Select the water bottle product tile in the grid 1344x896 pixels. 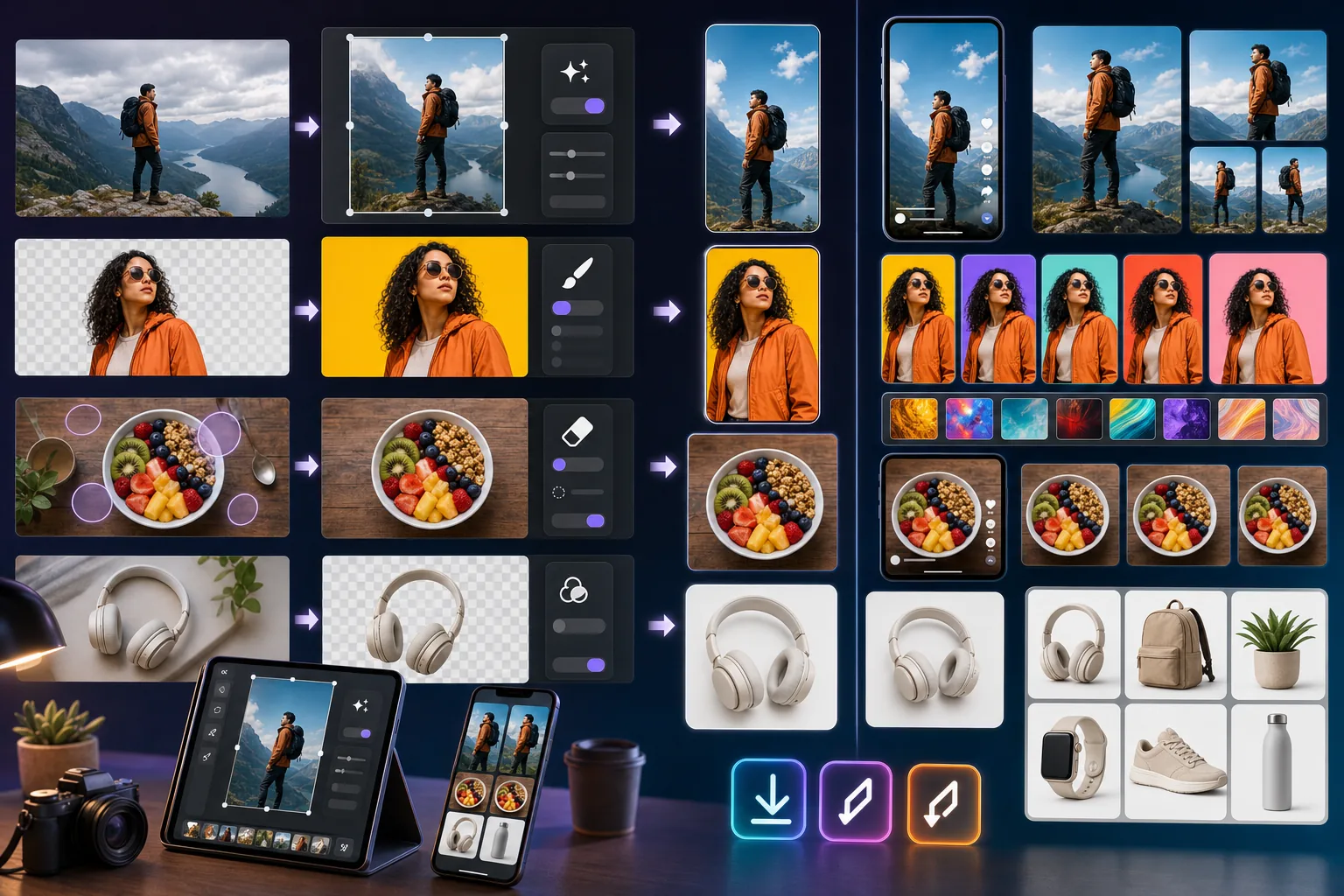[x=1278, y=761]
